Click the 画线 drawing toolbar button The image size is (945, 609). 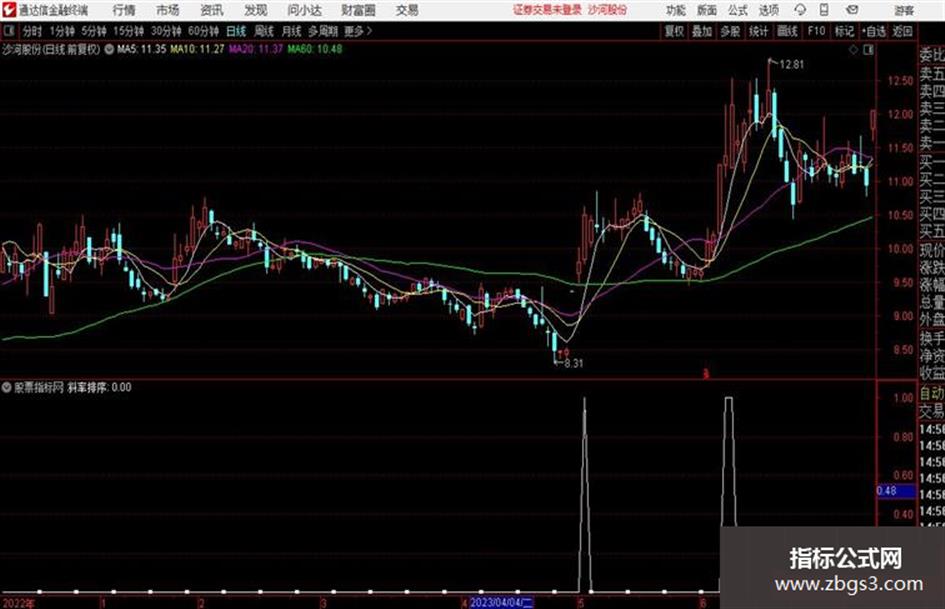787,31
